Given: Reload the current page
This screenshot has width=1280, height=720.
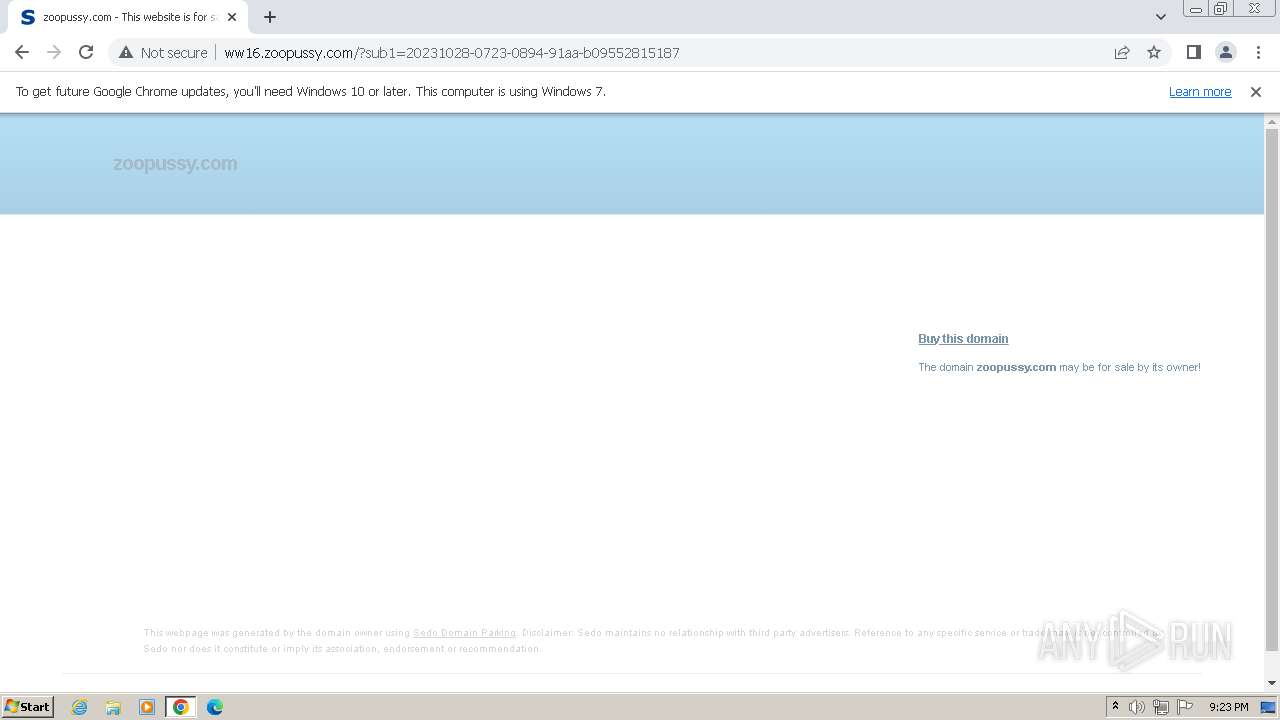Looking at the screenshot, I should click(x=86, y=52).
